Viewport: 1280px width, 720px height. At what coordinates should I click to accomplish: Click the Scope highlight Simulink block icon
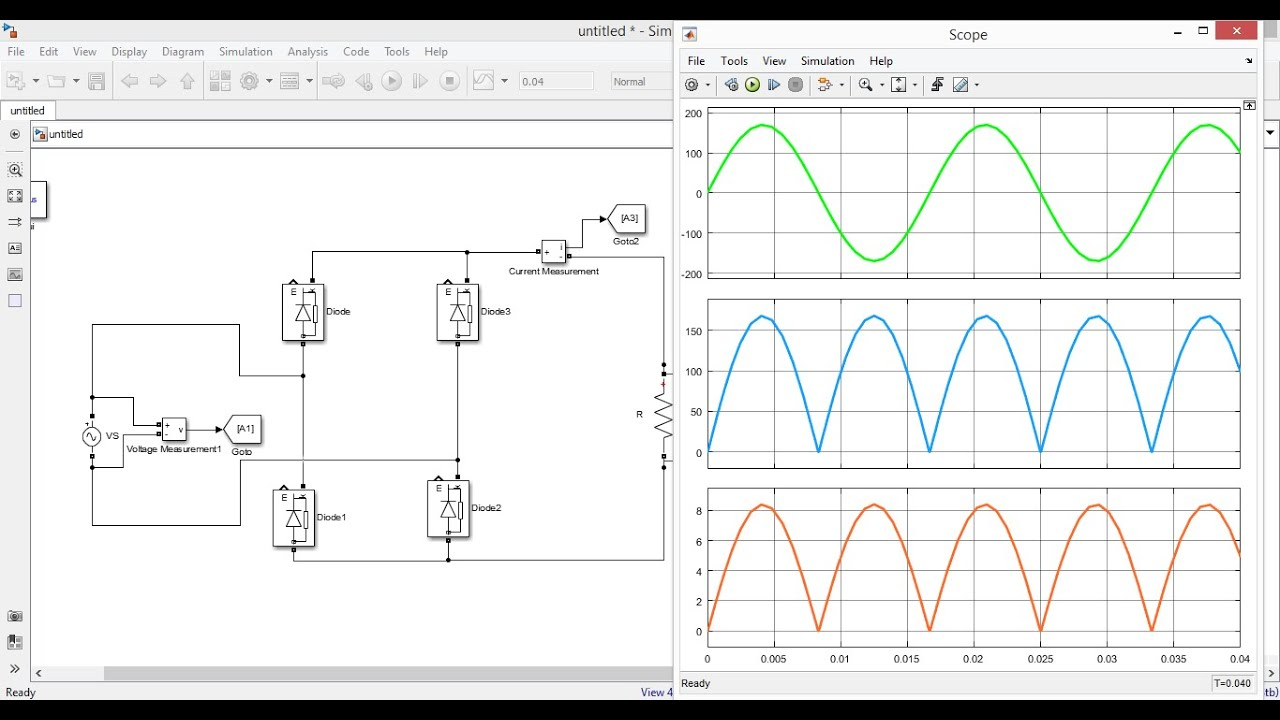click(823, 85)
